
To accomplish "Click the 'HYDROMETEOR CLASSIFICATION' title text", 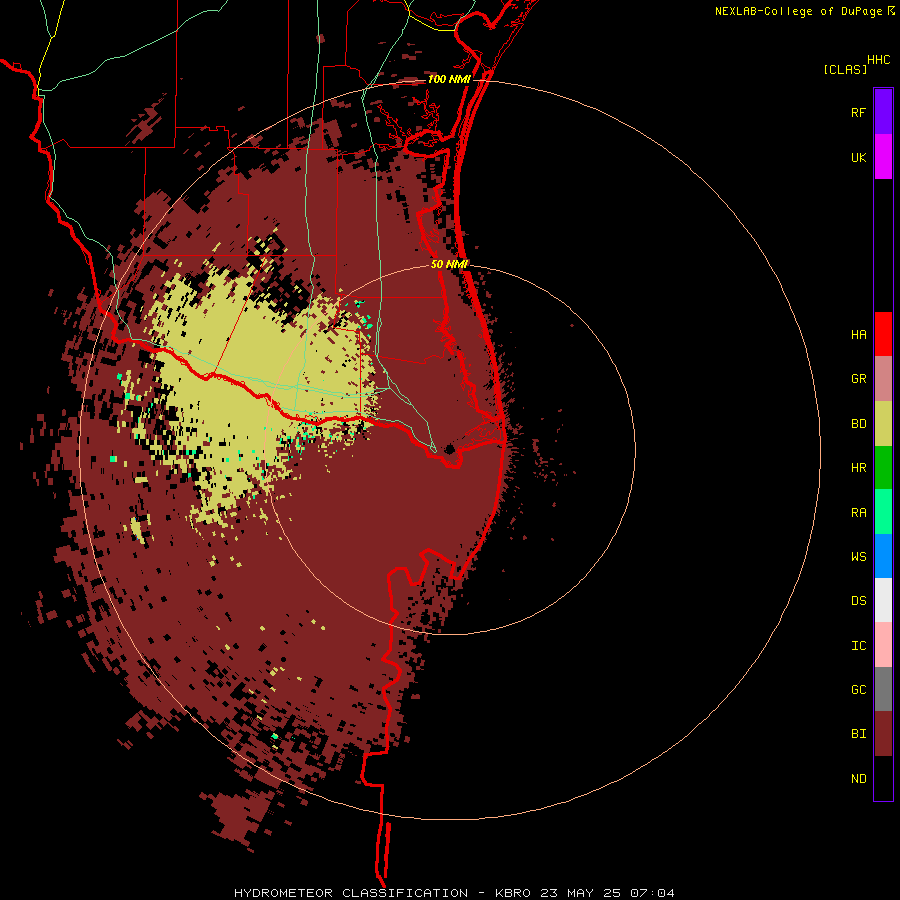I will click(351, 893).
